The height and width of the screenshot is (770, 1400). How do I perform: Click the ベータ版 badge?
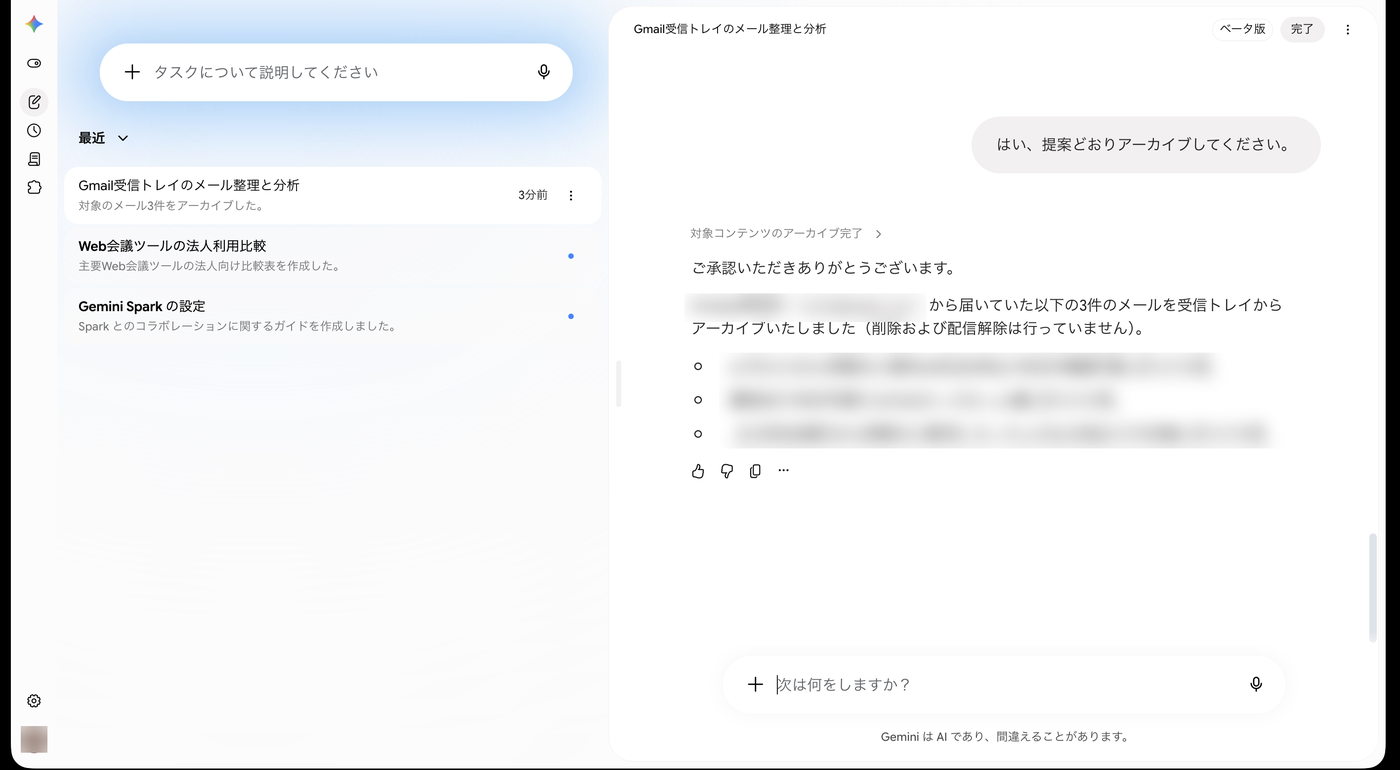coord(1243,29)
